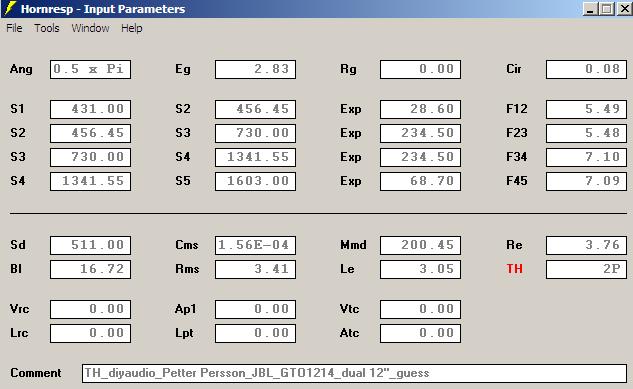Click the Exp field showing 68.70
633x389 pixels.
420,181
